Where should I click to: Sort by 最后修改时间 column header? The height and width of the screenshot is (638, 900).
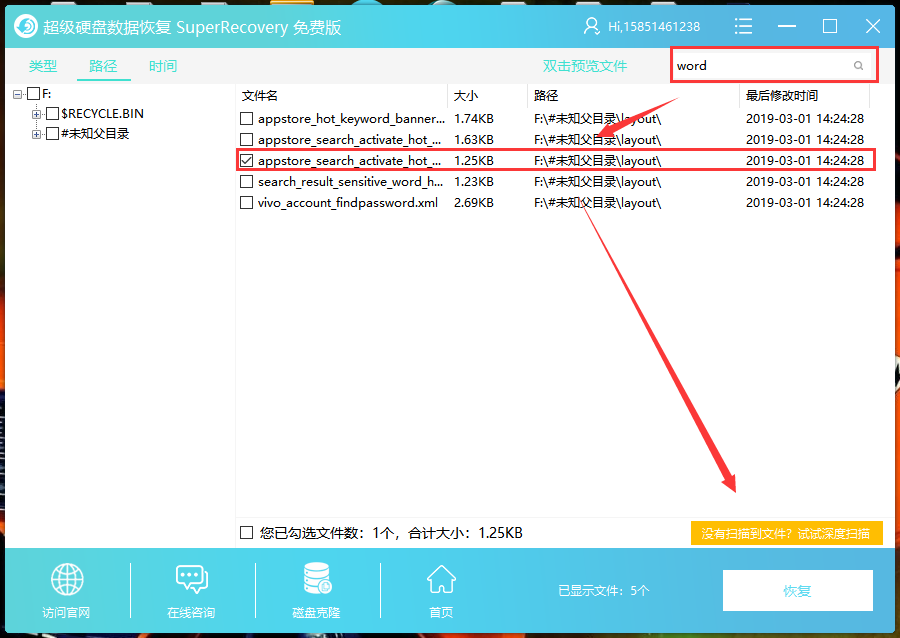[x=805, y=96]
